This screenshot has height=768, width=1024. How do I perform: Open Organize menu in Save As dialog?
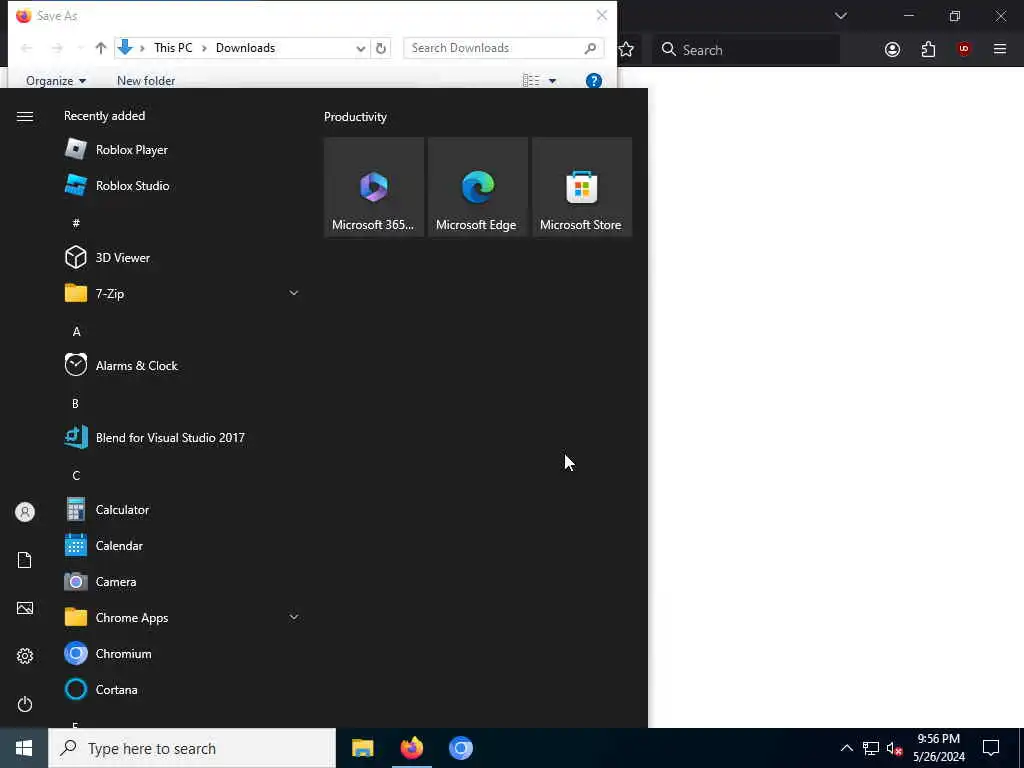pos(56,81)
